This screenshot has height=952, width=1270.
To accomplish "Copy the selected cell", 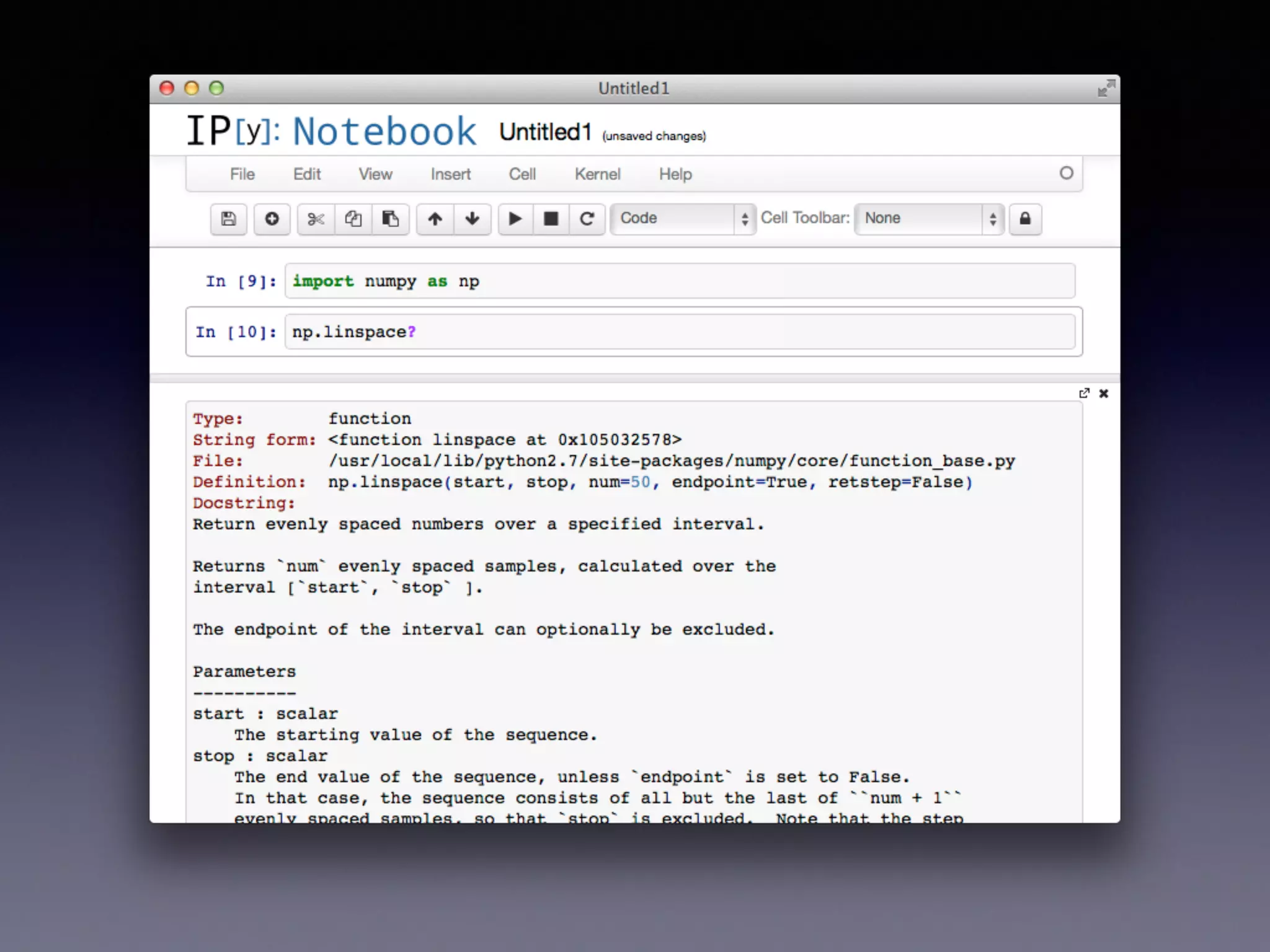I will (353, 219).
